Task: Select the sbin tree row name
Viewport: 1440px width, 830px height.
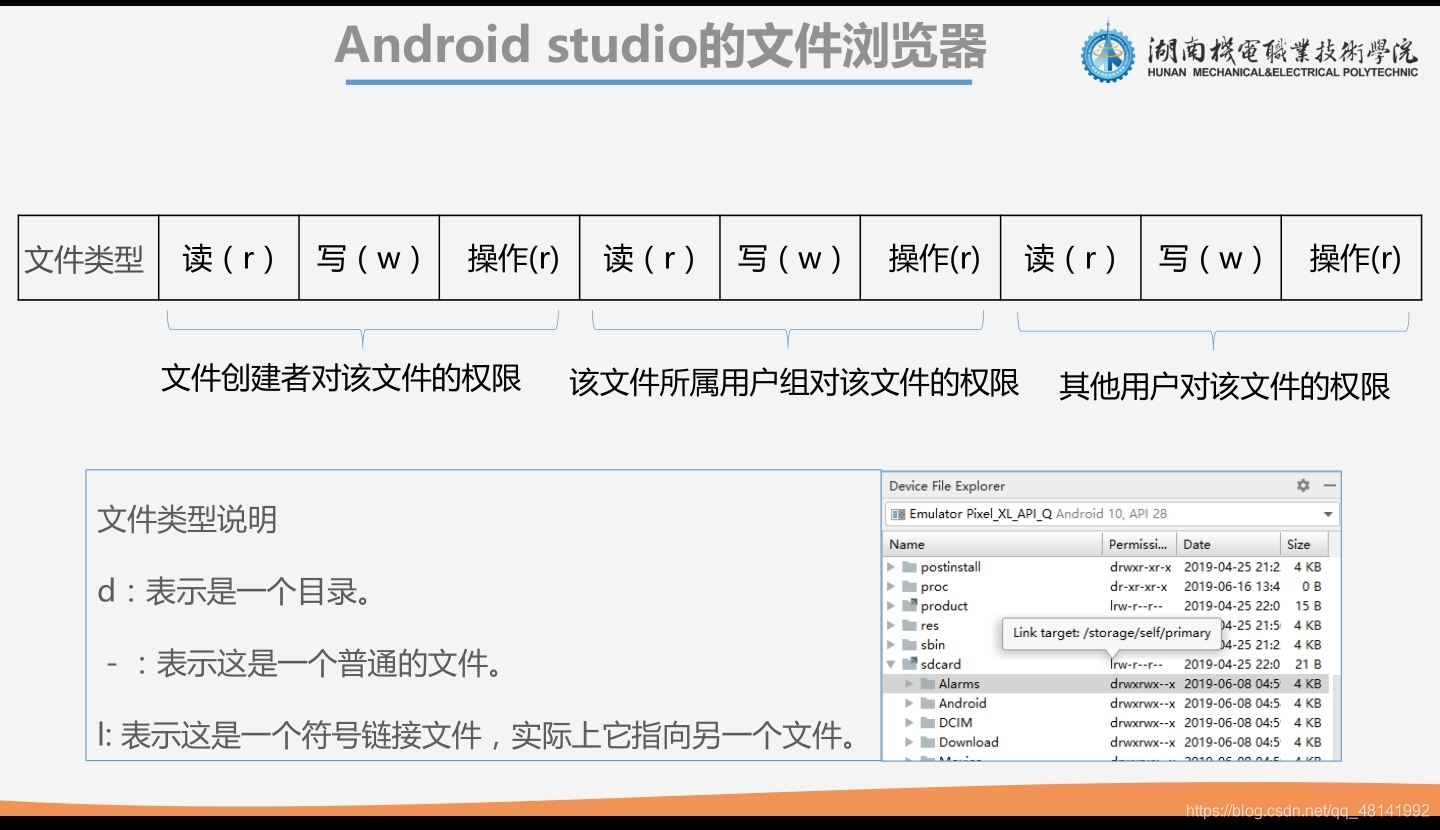Action: (x=933, y=645)
